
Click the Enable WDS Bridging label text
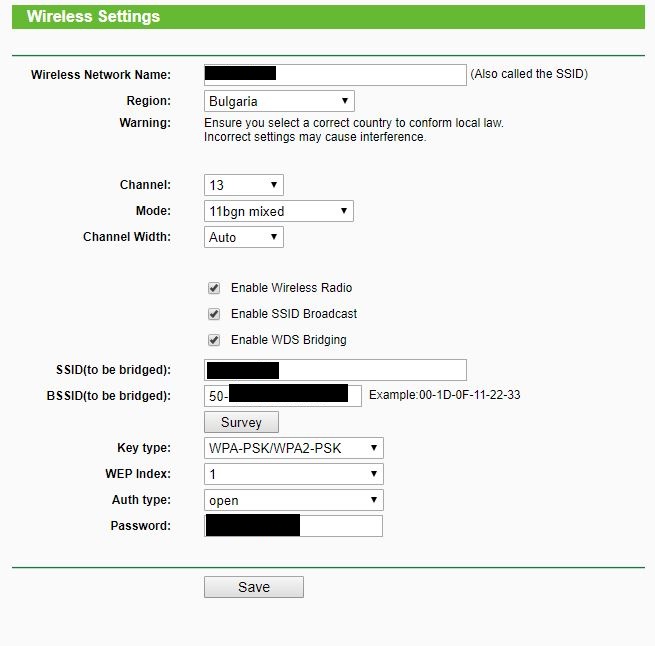point(288,340)
